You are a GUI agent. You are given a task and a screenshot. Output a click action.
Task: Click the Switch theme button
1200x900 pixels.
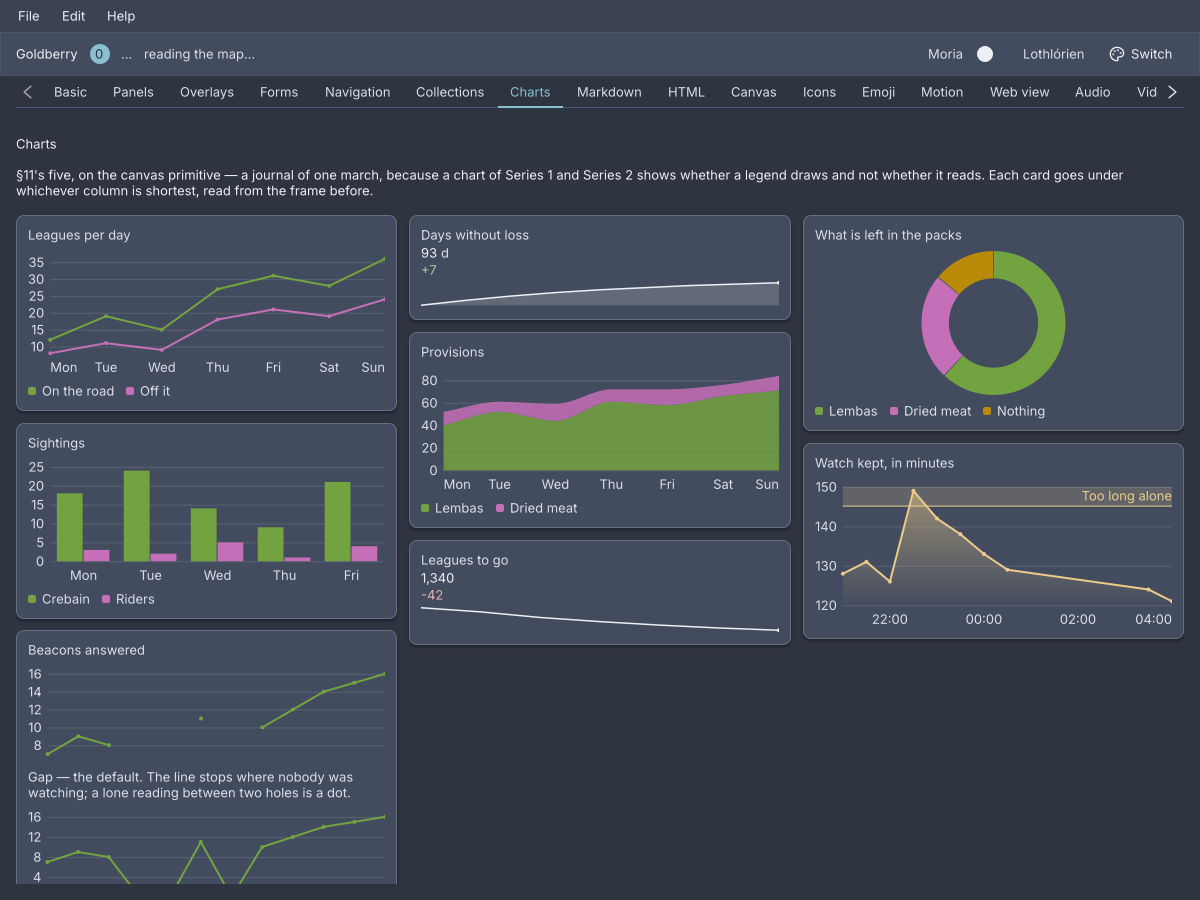tap(1141, 54)
